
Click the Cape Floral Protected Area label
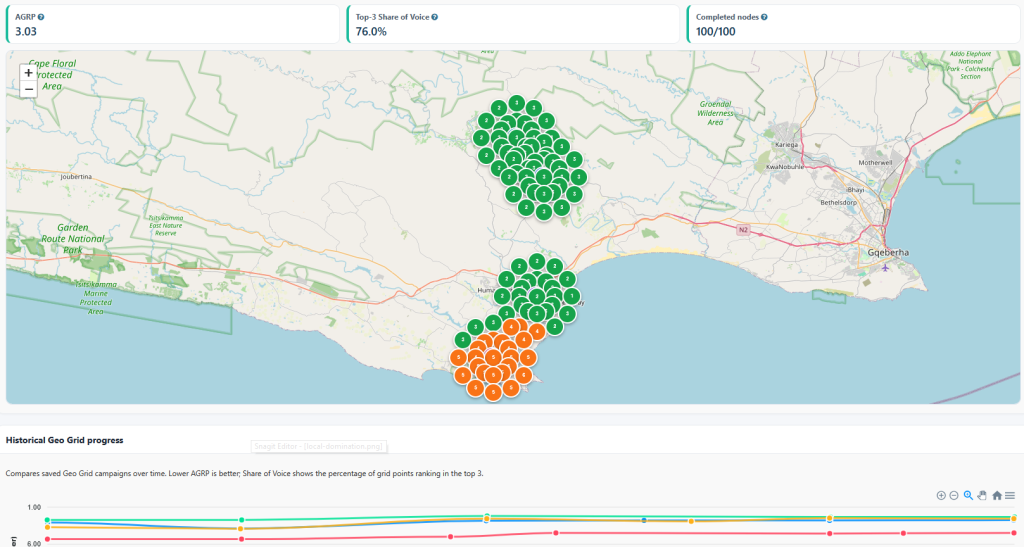coord(52,75)
